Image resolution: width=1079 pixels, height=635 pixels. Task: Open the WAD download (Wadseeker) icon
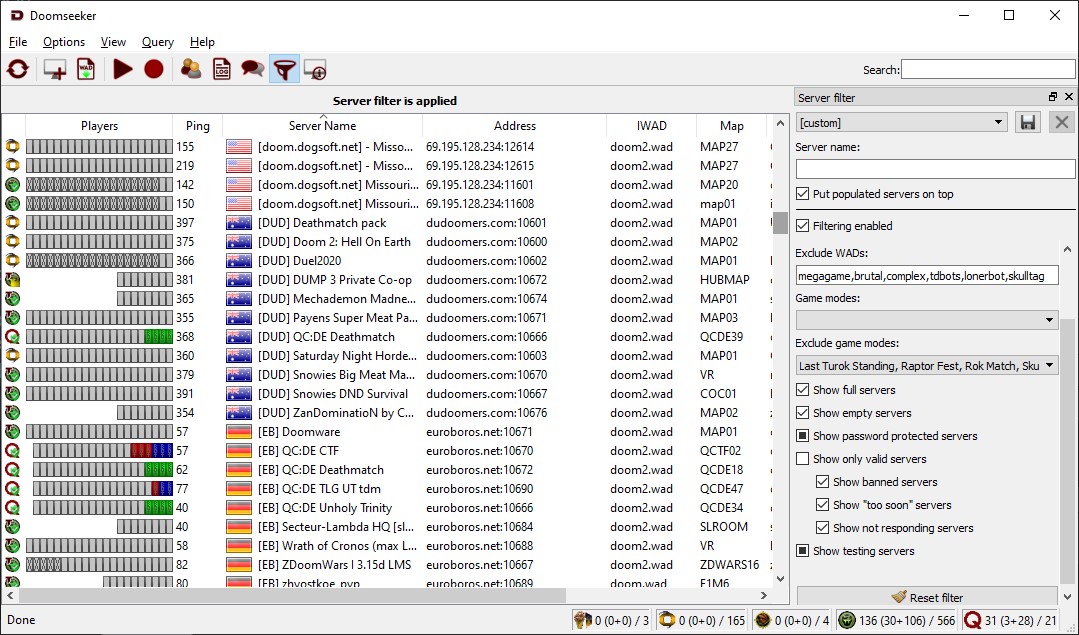86,69
